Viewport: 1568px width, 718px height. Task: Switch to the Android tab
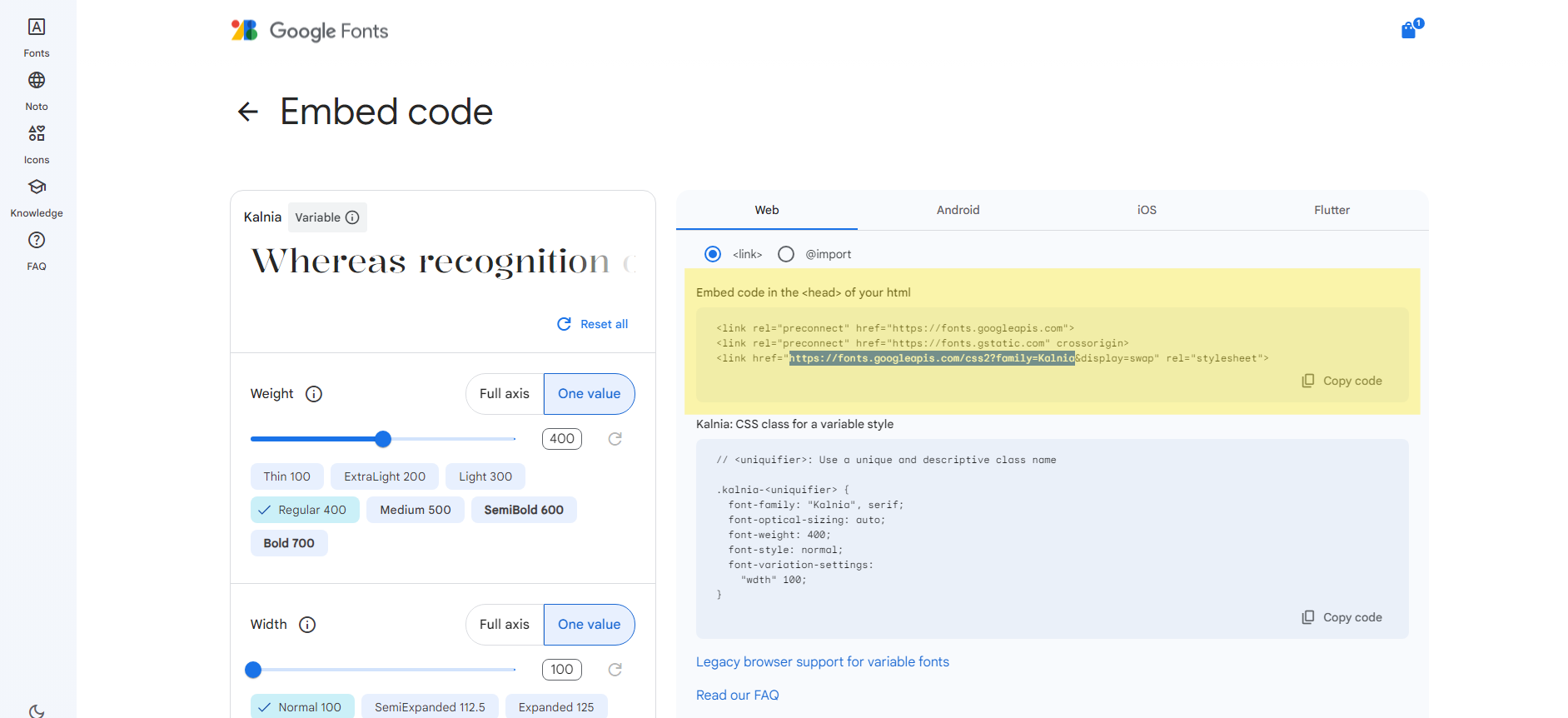tap(958, 210)
